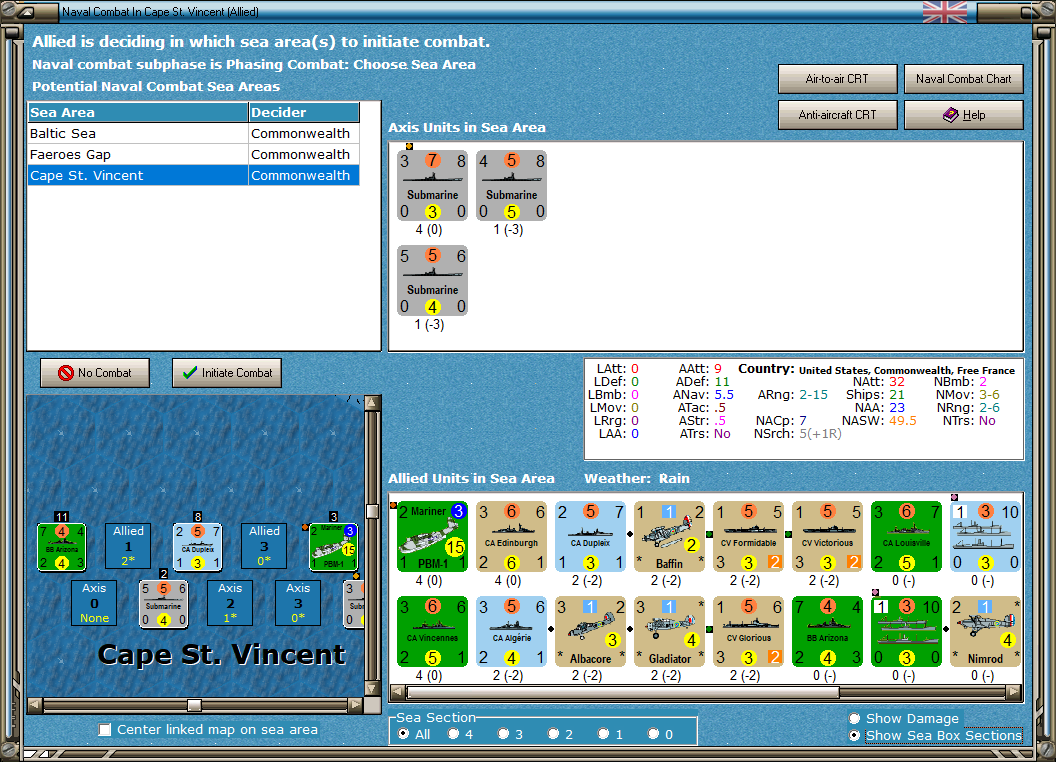Image resolution: width=1056 pixels, height=762 pixels.
Task: Select the blue convoy counter beside CA Louisville
Action: tap(986, 537)
